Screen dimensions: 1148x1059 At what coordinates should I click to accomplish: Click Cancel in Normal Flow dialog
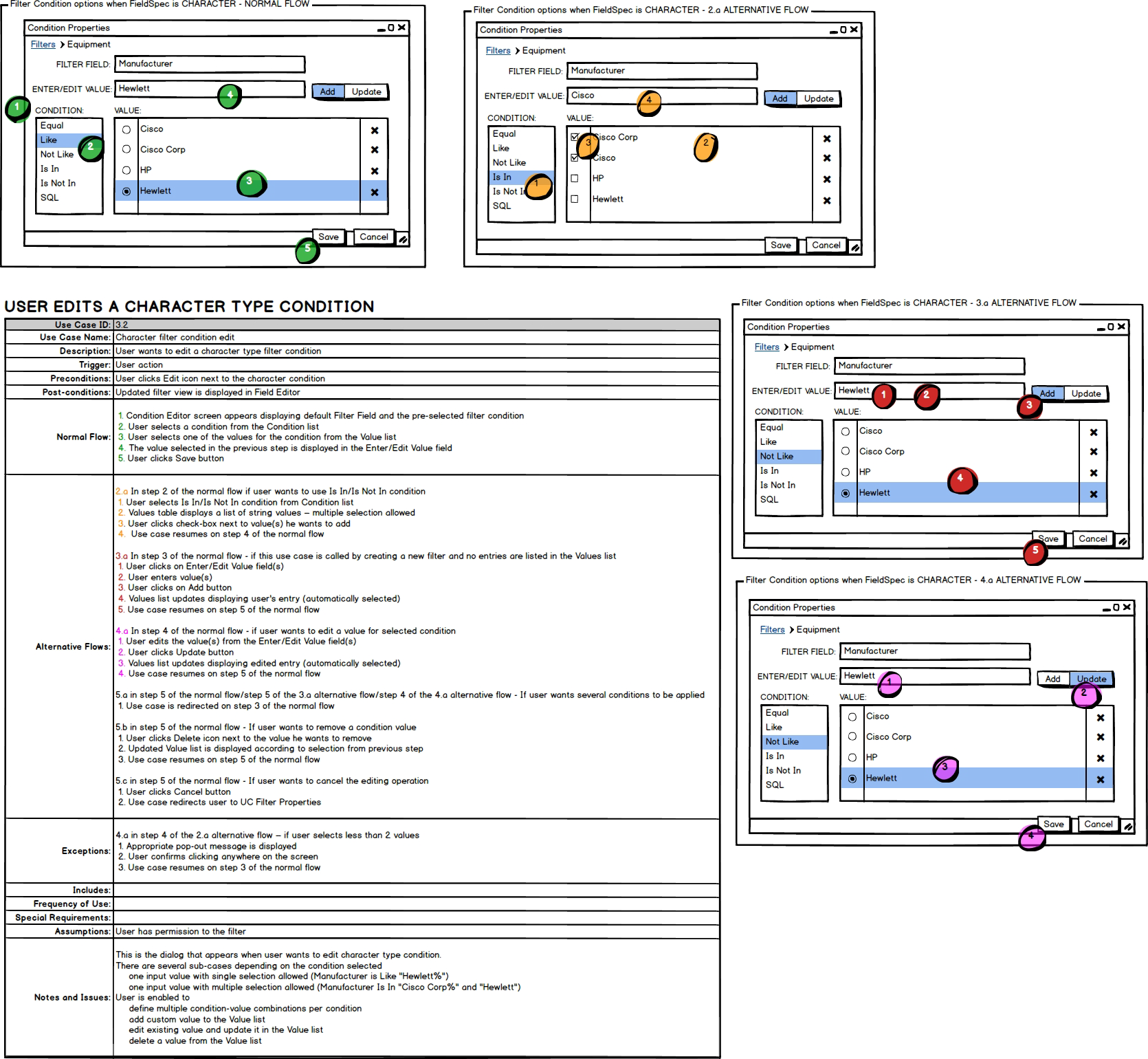[374, 237]
